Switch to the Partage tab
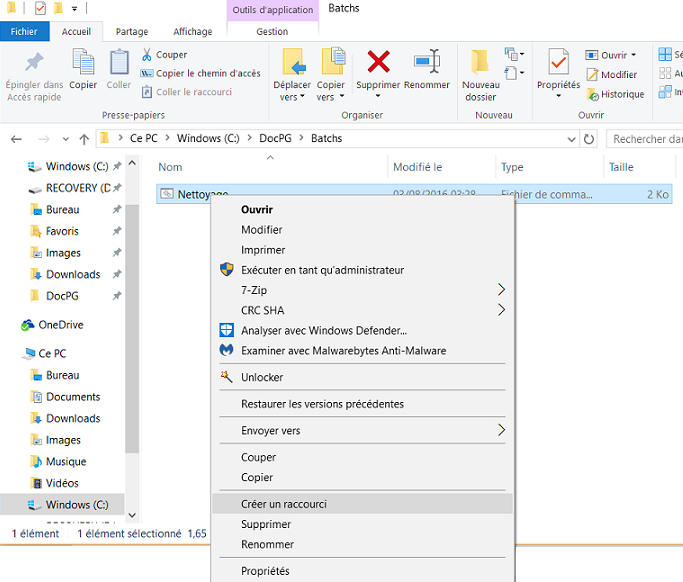 tap(132, 31)
